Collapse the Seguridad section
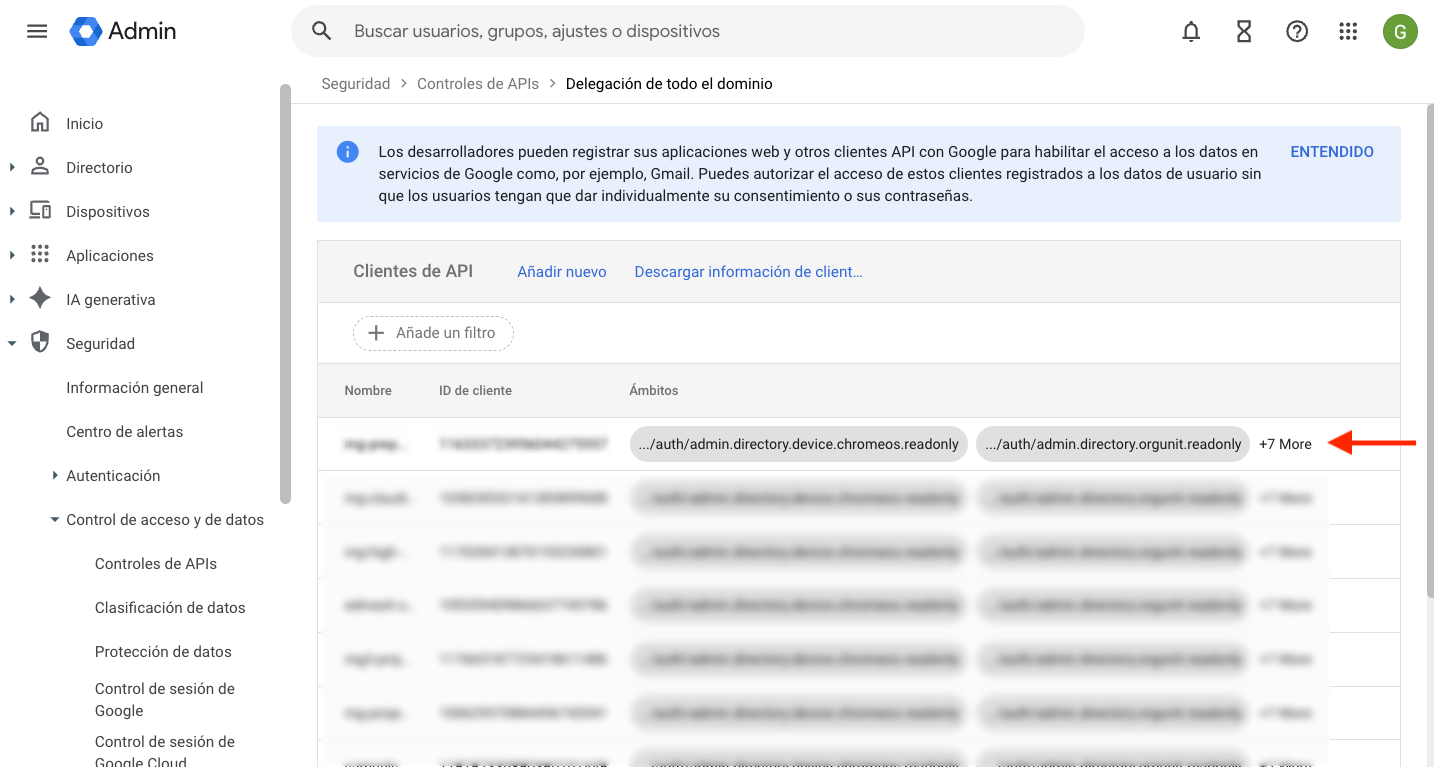The image size is (1434, 767). coord(12,343)
